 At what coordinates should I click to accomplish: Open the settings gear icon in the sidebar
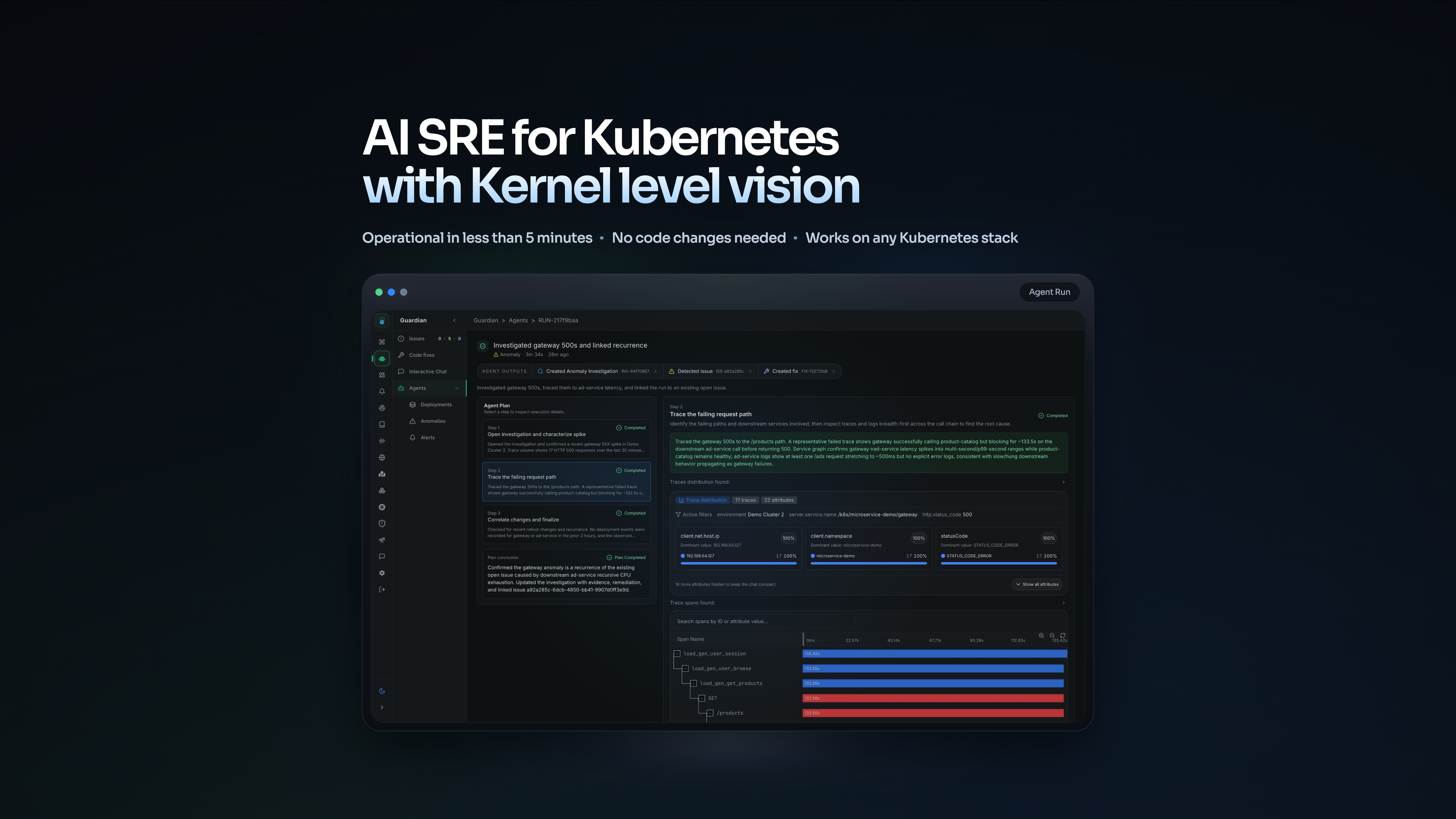382,573
